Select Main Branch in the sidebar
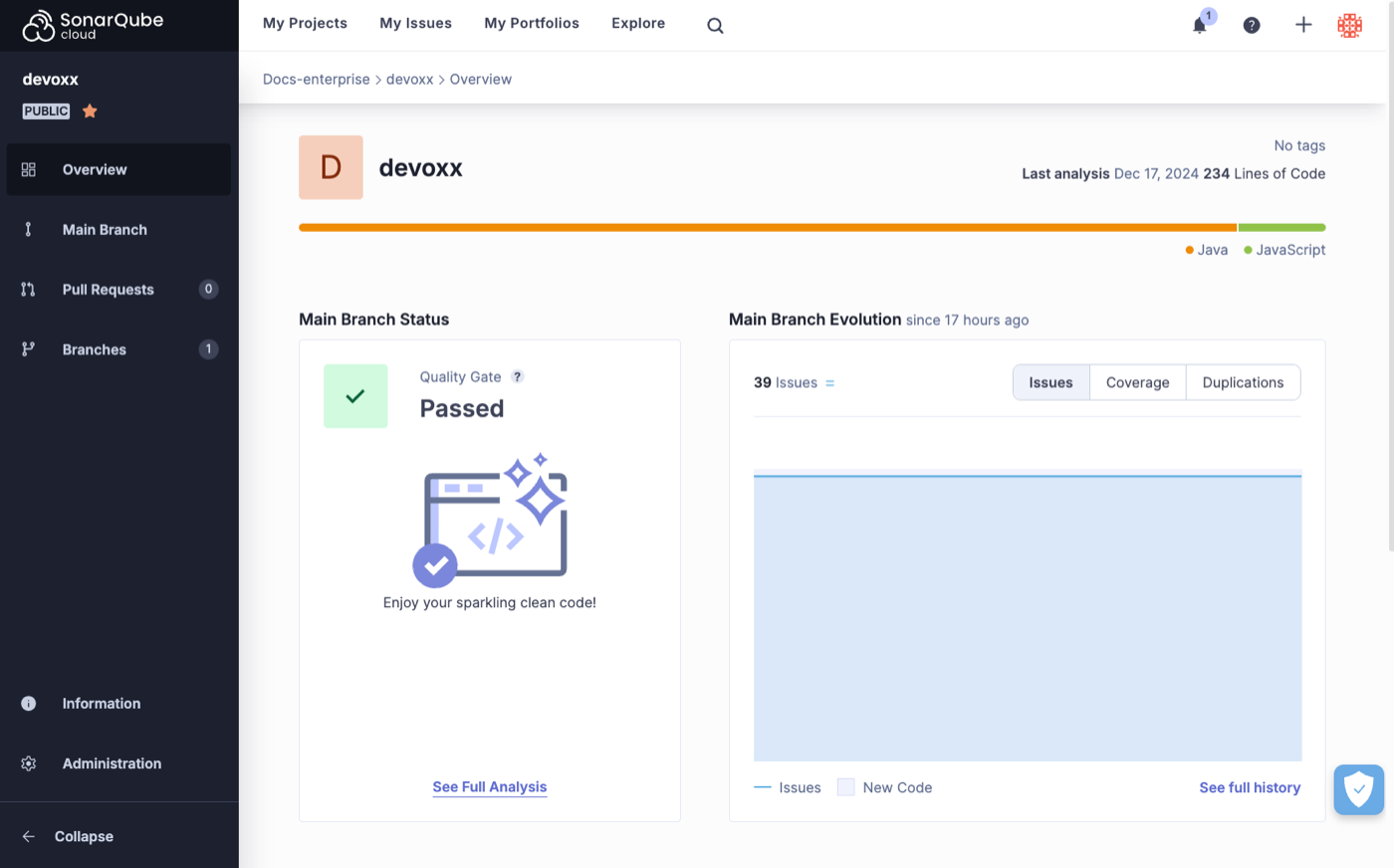The height and width of the screenshot is (868, 1394). (x=107, y=229)
